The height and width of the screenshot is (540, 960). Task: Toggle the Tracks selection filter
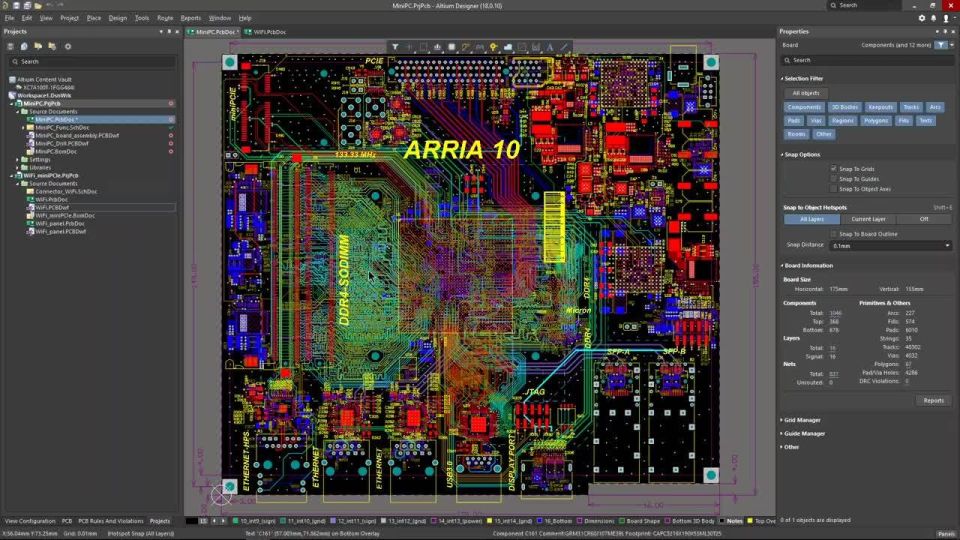911,107
